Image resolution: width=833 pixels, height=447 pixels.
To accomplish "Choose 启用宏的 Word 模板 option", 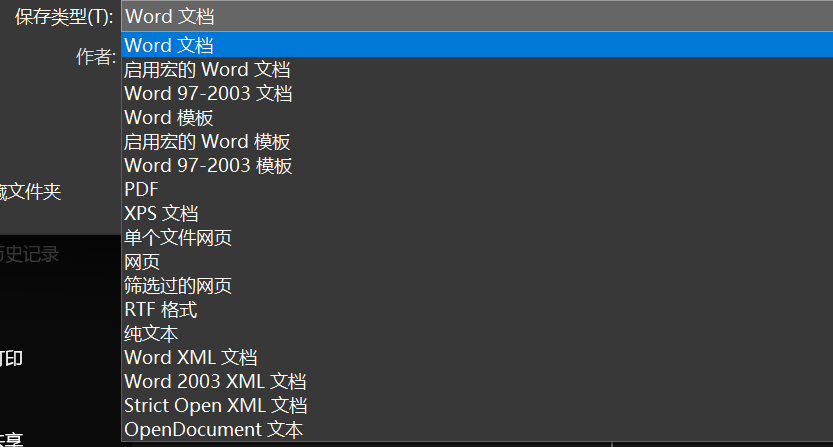I will [477, 141].
